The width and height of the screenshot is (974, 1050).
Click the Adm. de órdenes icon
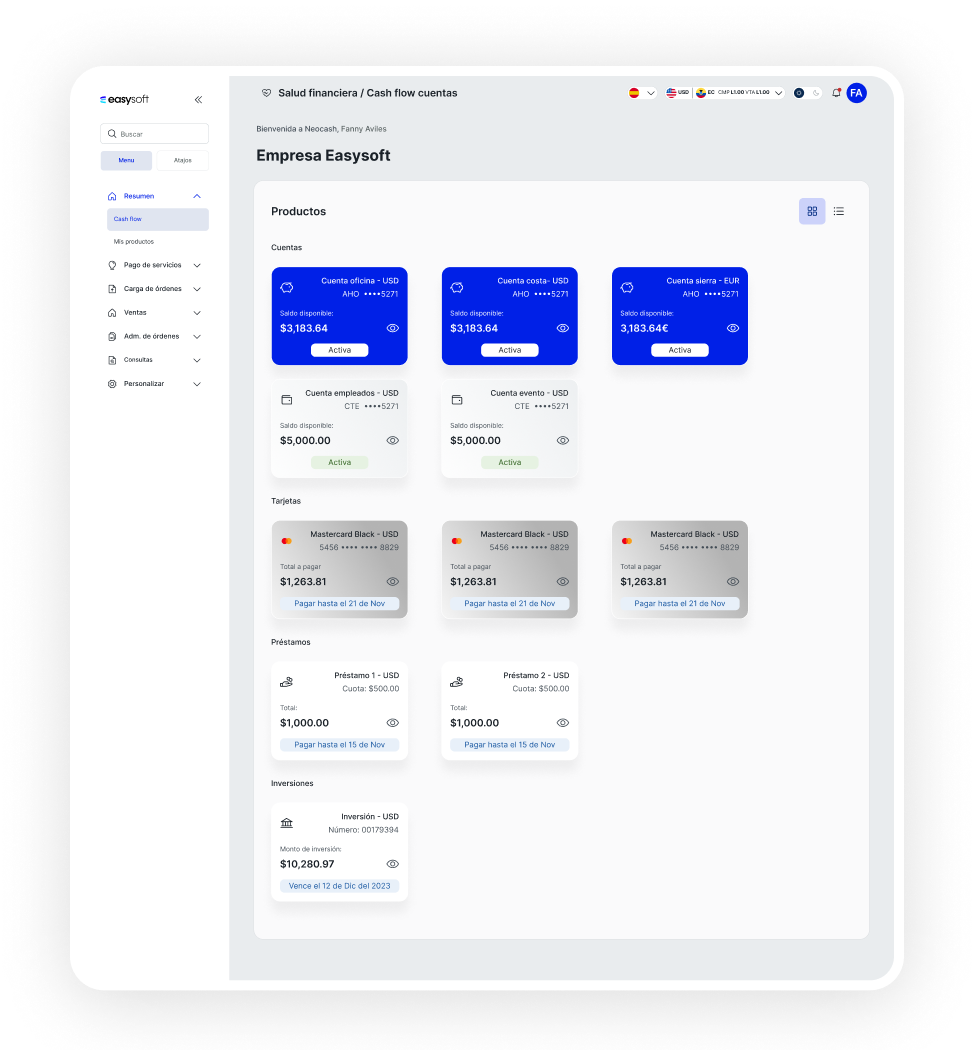(112, 337)
